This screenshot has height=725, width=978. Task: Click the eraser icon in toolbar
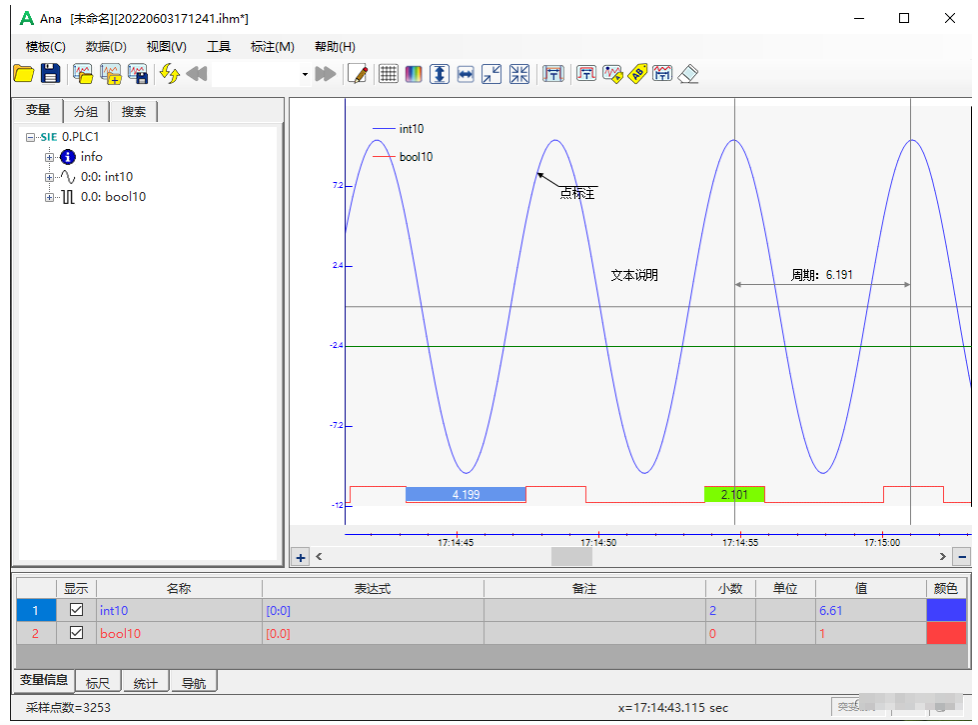click(x=688, y=74)
